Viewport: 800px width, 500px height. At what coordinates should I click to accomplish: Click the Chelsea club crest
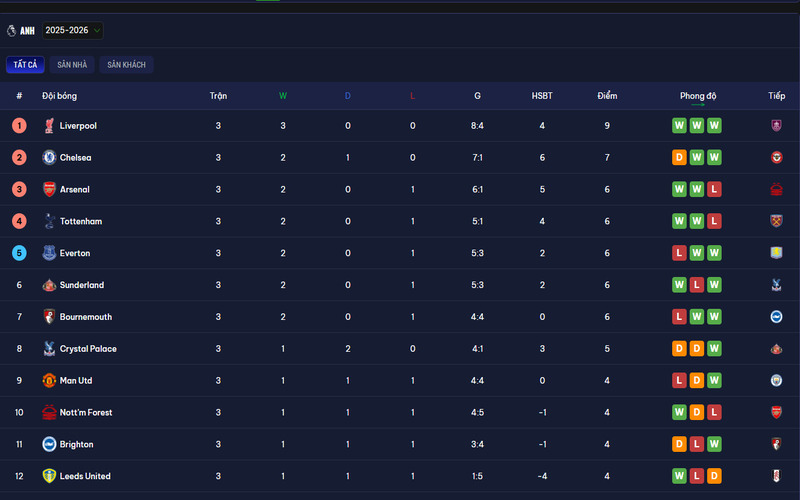pos(49,157)
